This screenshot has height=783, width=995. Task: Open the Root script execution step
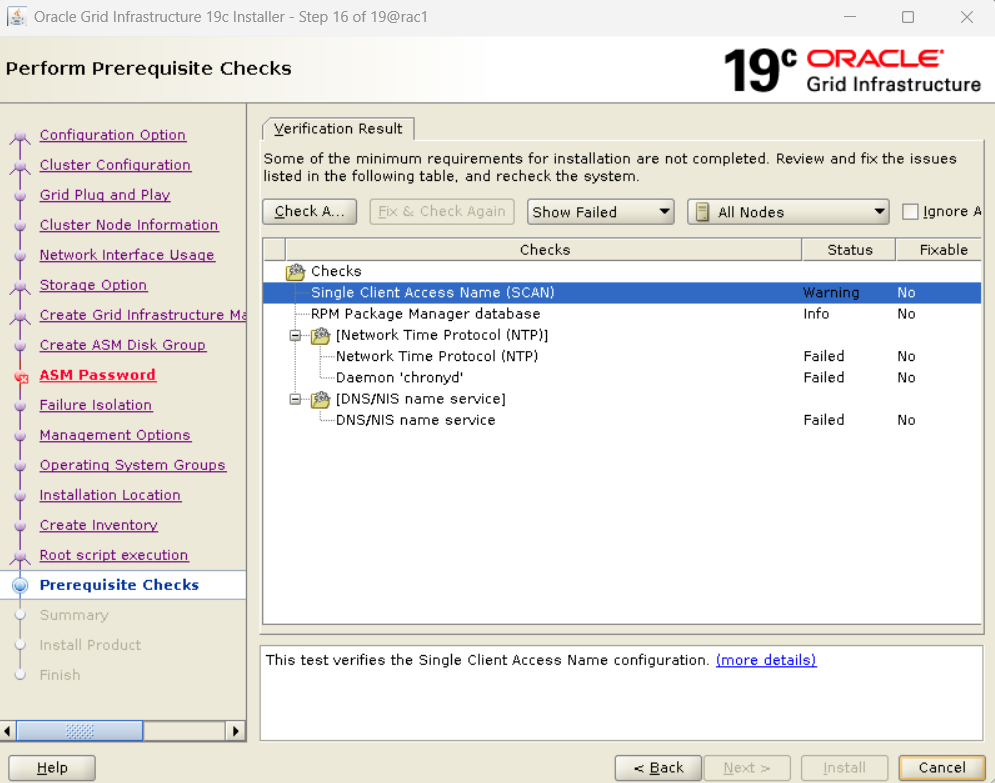tap(114, 555)
